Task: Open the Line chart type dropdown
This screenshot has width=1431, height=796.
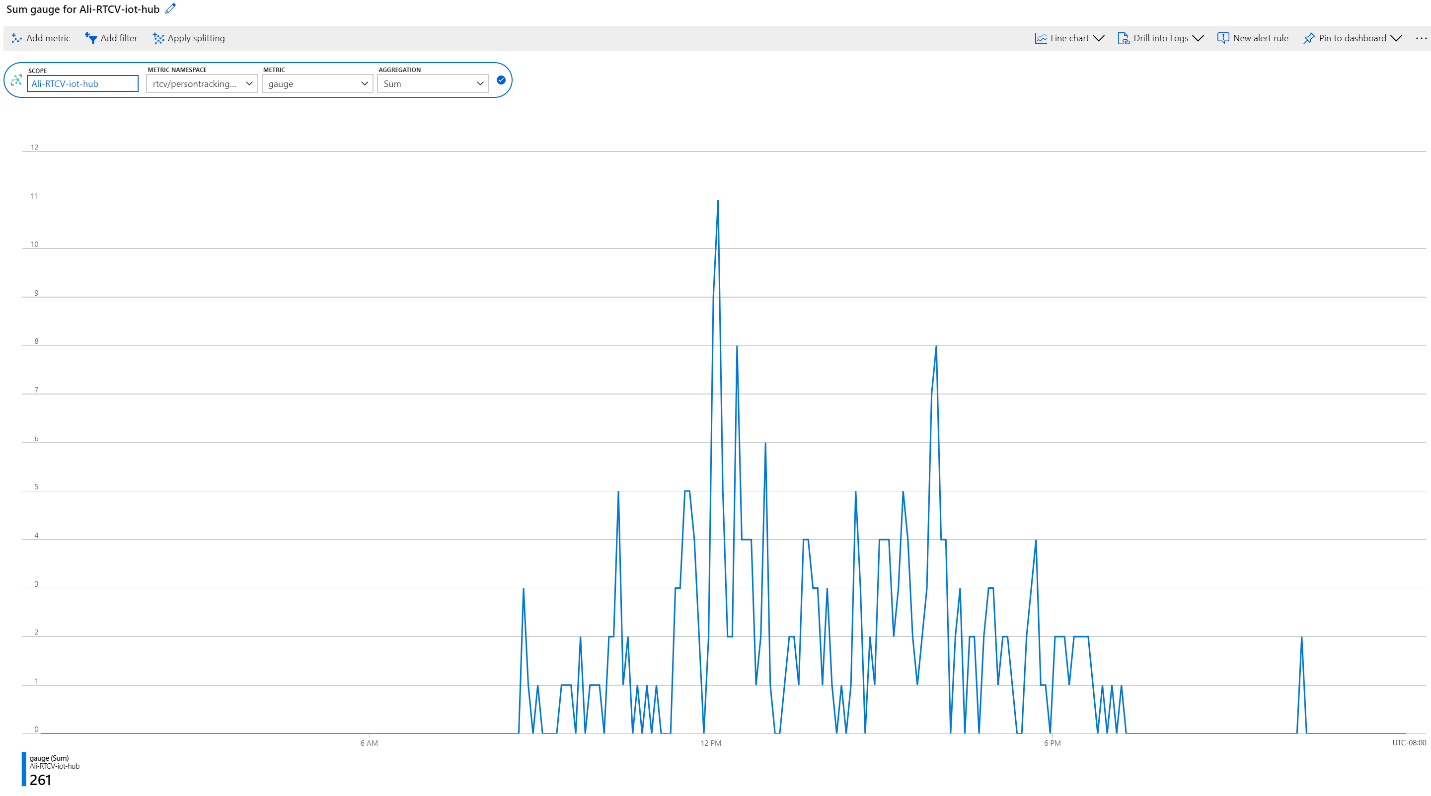Action: pos(1069,38)
